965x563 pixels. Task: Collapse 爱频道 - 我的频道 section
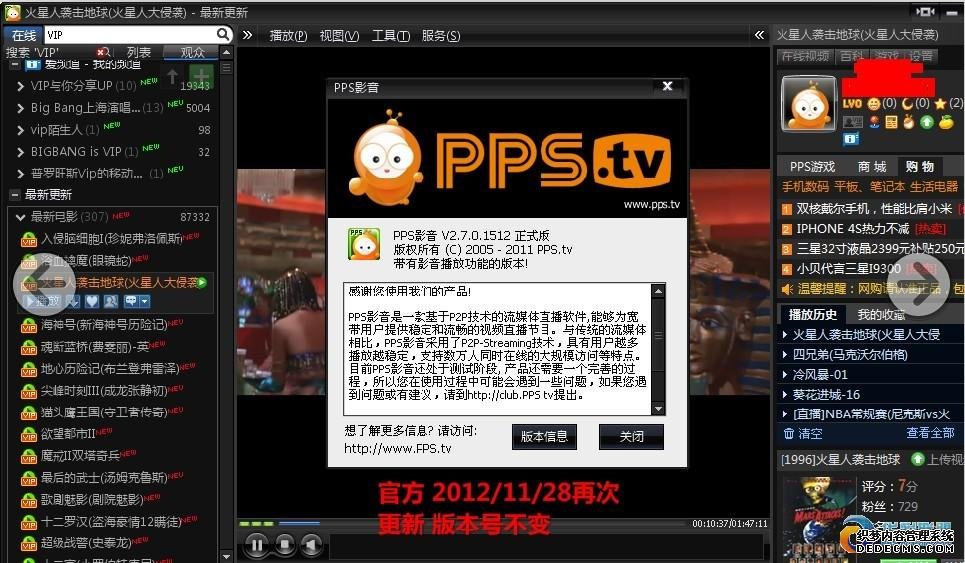pos(14,65)
